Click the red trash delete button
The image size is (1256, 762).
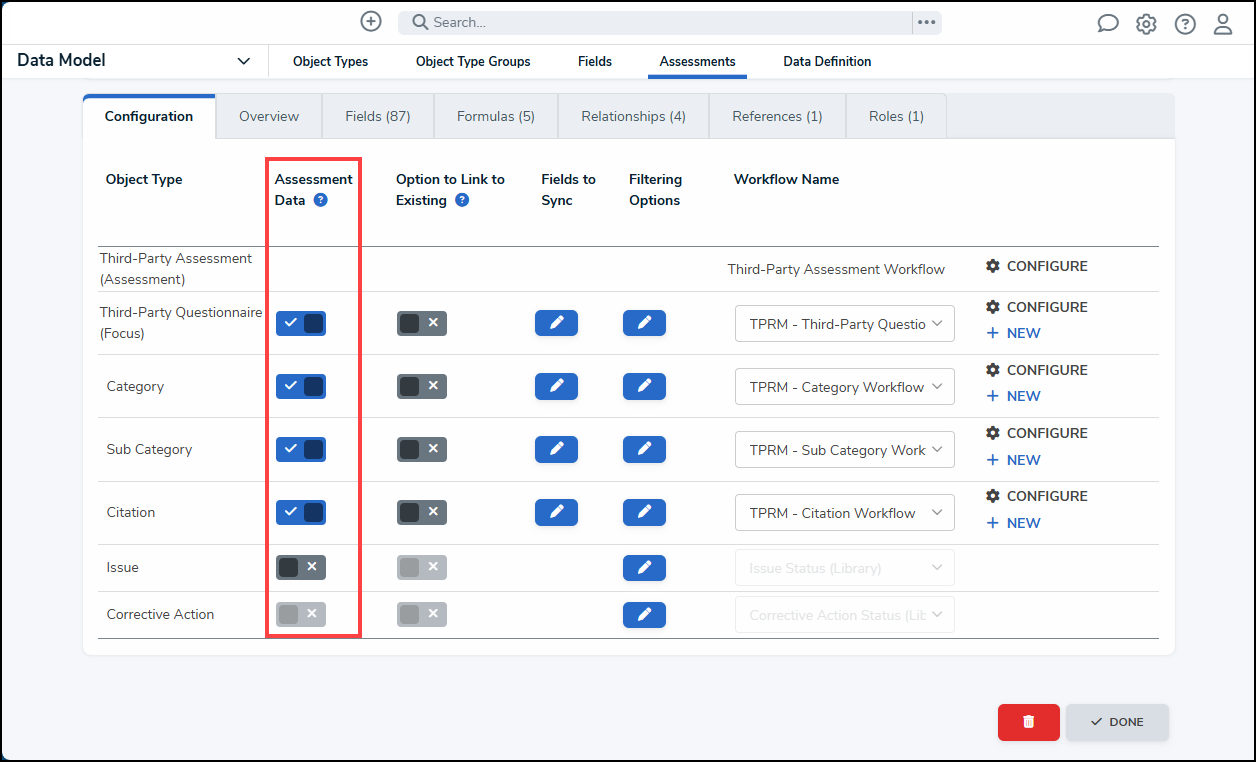(1028, 722)
